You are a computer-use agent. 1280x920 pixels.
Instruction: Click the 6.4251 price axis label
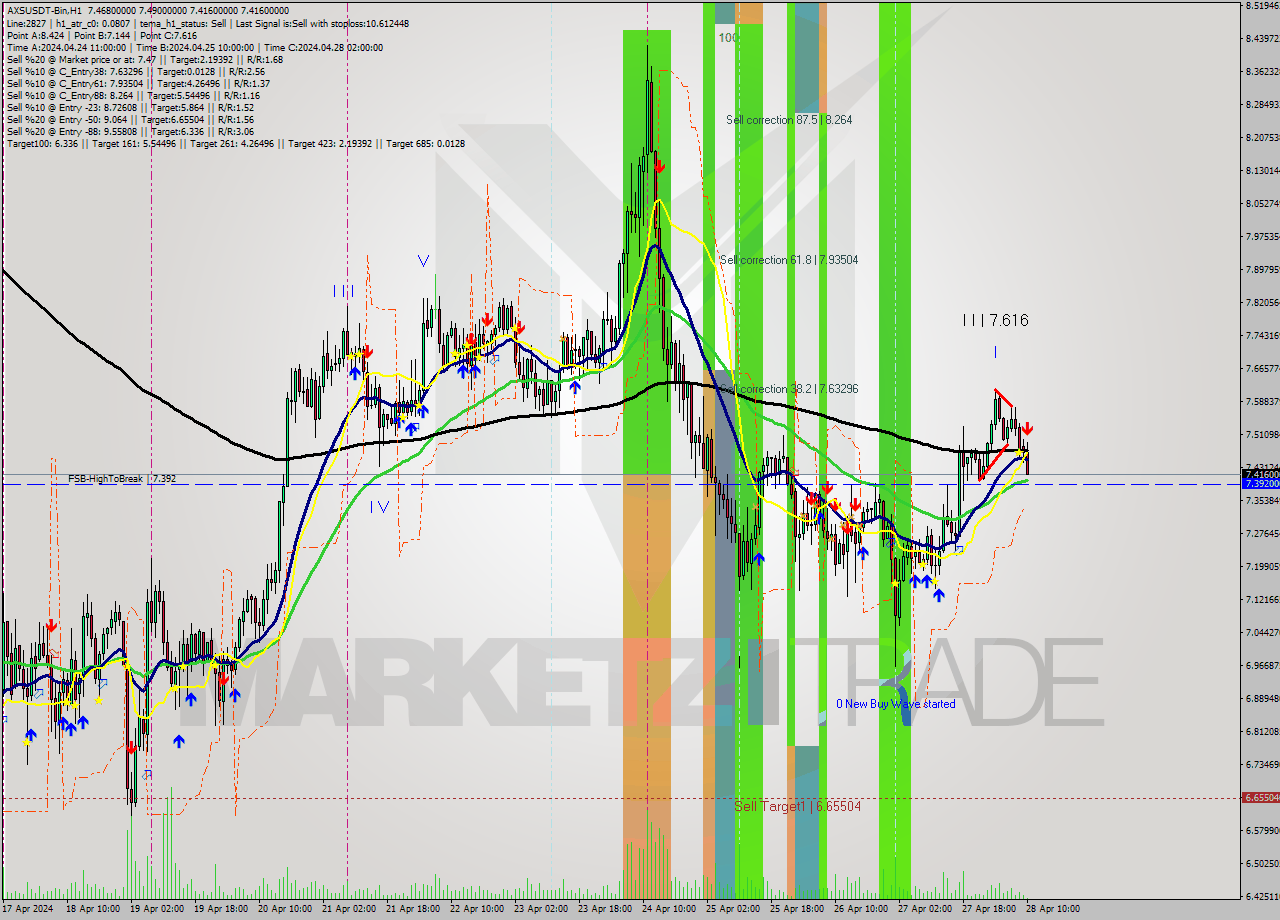1262,896
